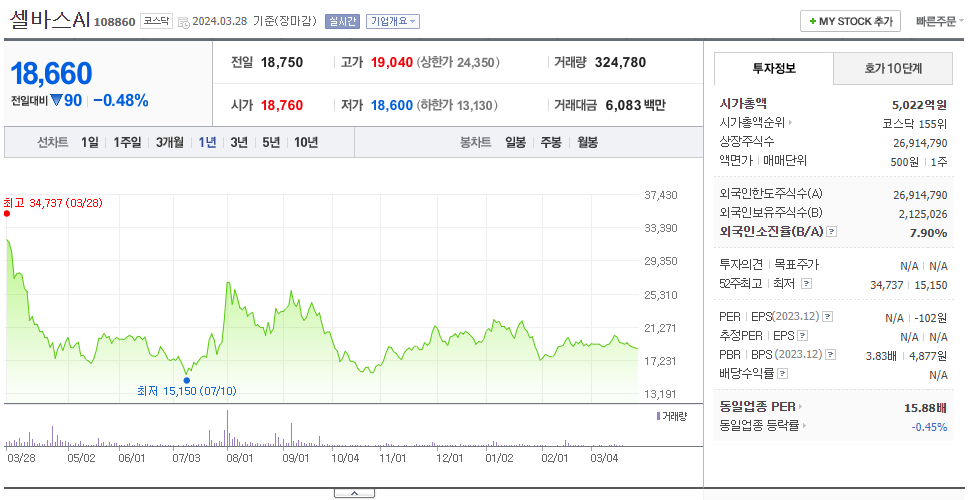Viewport: 968px width, 500px height.
Task: Click arrow beside 시가총액순위
Action: 791,123
